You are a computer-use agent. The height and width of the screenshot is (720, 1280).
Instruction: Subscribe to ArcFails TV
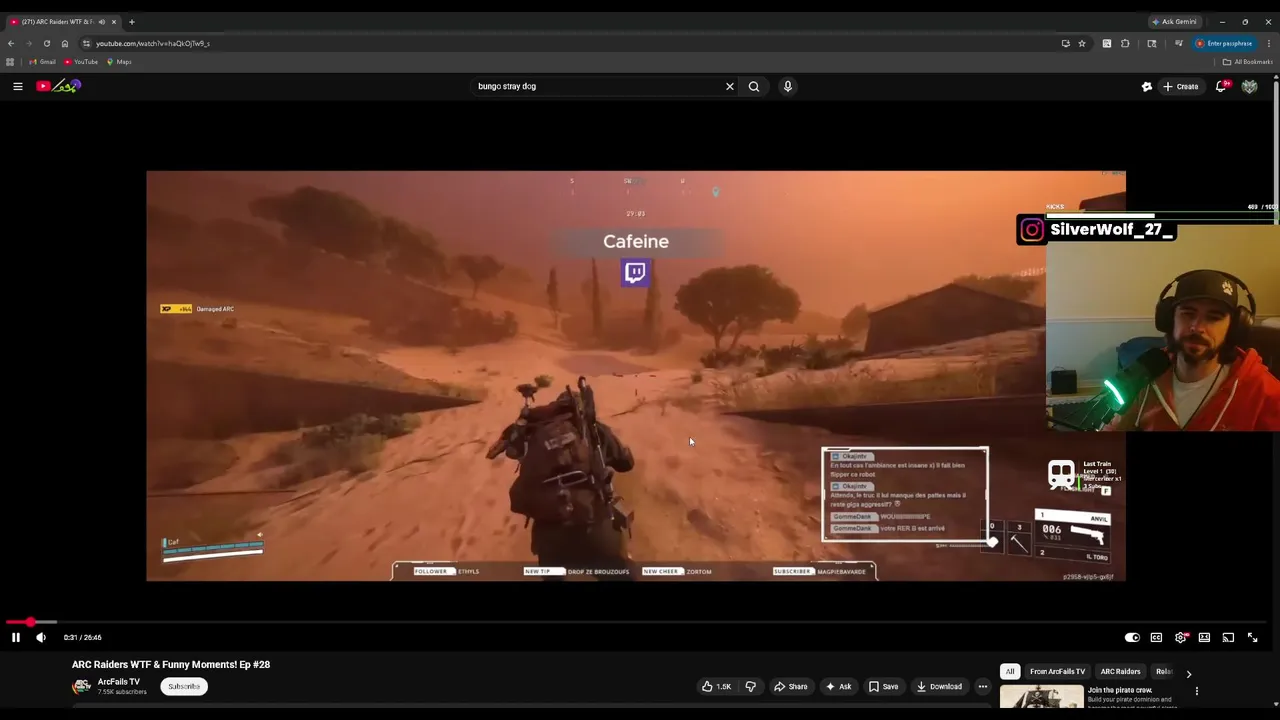[184, 686]
